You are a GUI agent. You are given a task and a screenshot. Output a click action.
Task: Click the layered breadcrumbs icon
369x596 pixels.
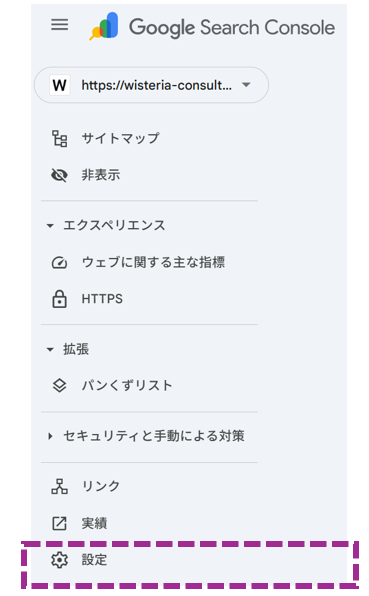coord(59,385)
